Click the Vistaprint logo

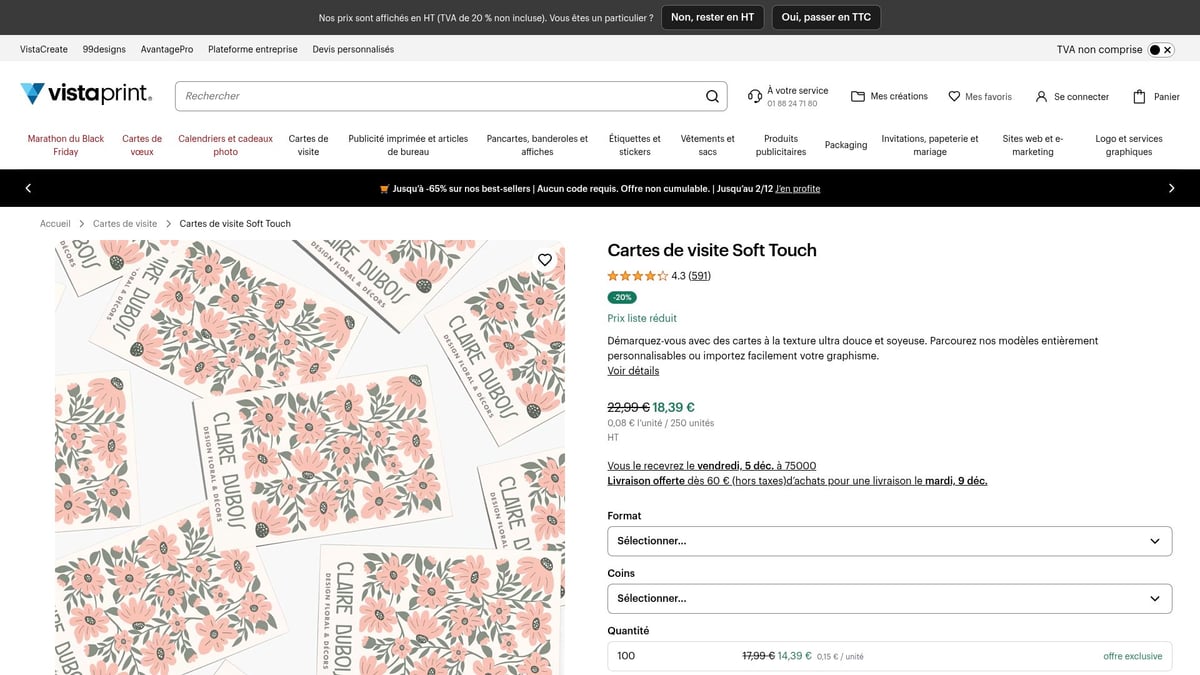(85, 93)
